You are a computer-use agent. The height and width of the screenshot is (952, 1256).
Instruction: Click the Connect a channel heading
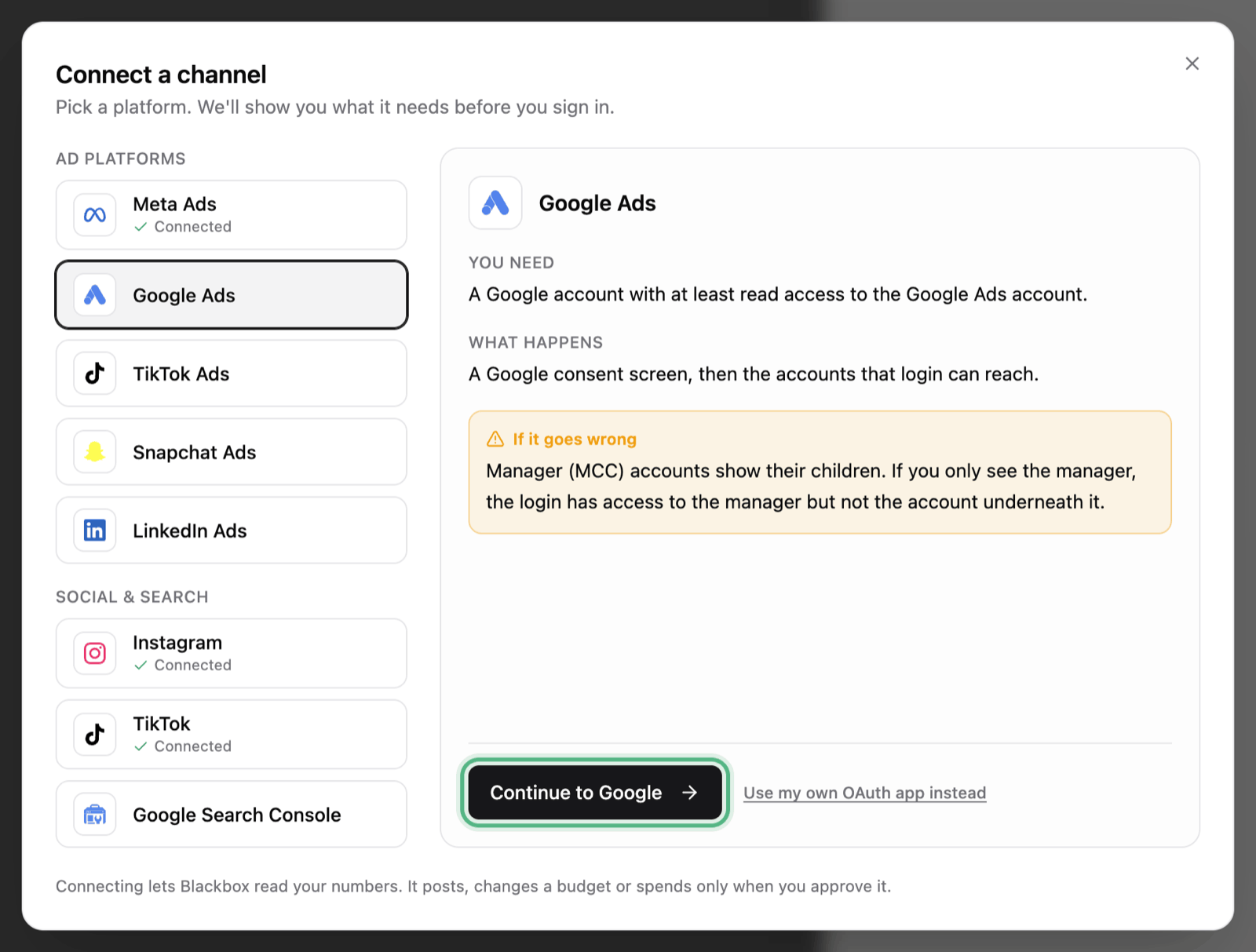click(x=161, y=75)
